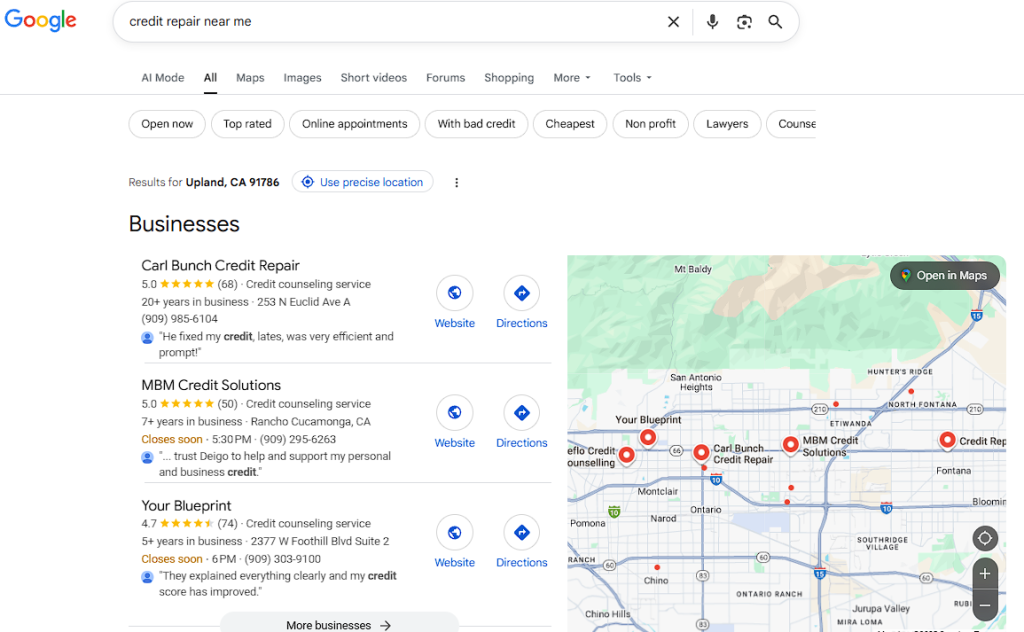Viewport: 1024px width, 632px height.
Task: Open Carl Bunch Credit Repair website icon
Action: click(x=455, y=293)
